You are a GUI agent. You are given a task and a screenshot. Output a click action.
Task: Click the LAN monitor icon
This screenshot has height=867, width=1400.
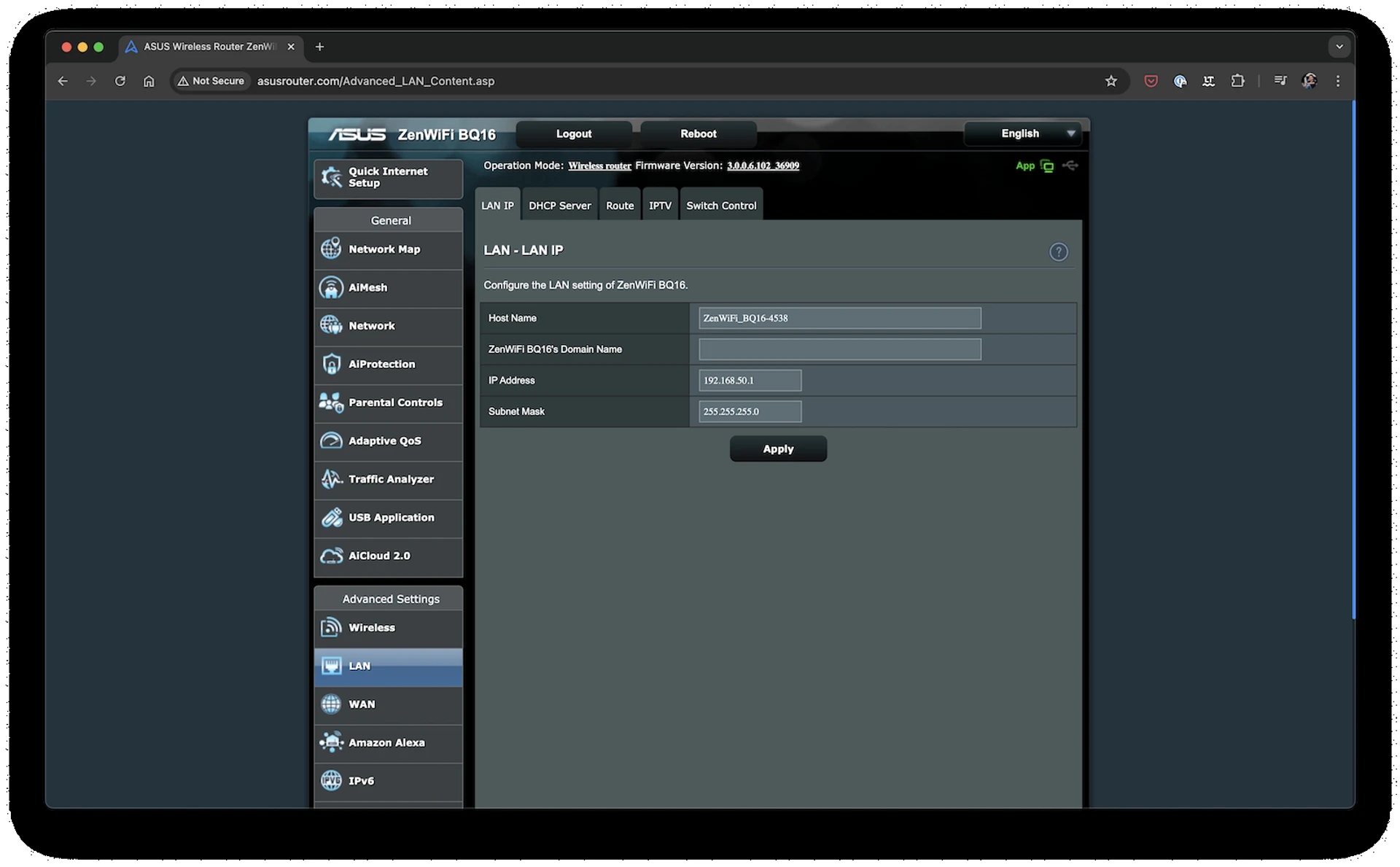coord(331,666)
